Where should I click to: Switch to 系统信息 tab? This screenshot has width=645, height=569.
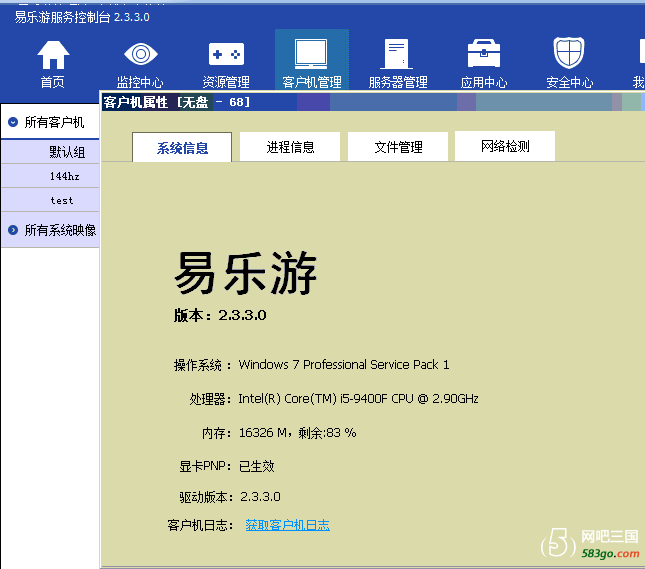[182, 147]
